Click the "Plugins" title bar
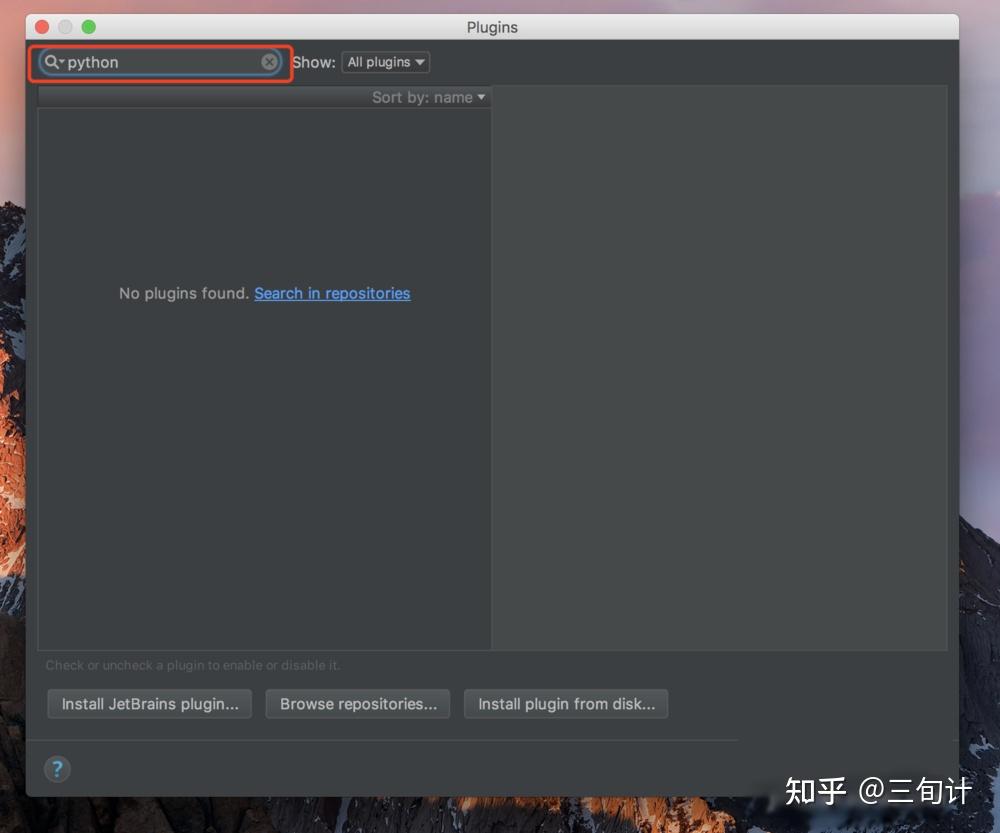 point(492,27)
